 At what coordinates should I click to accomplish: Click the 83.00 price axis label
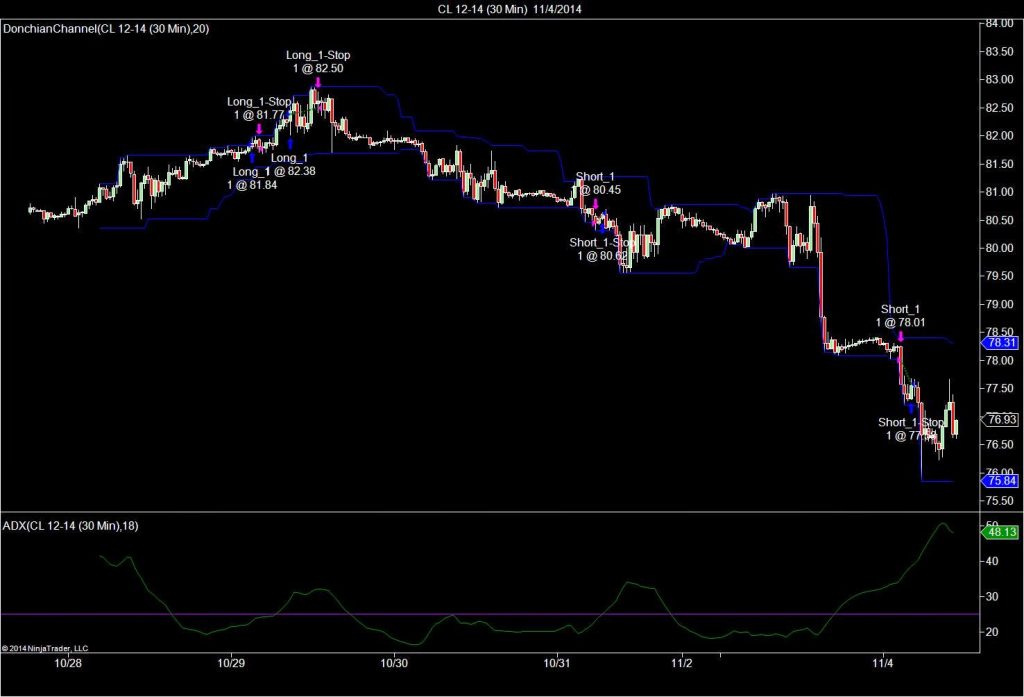pyautogui.click(x=1000, y=80)
